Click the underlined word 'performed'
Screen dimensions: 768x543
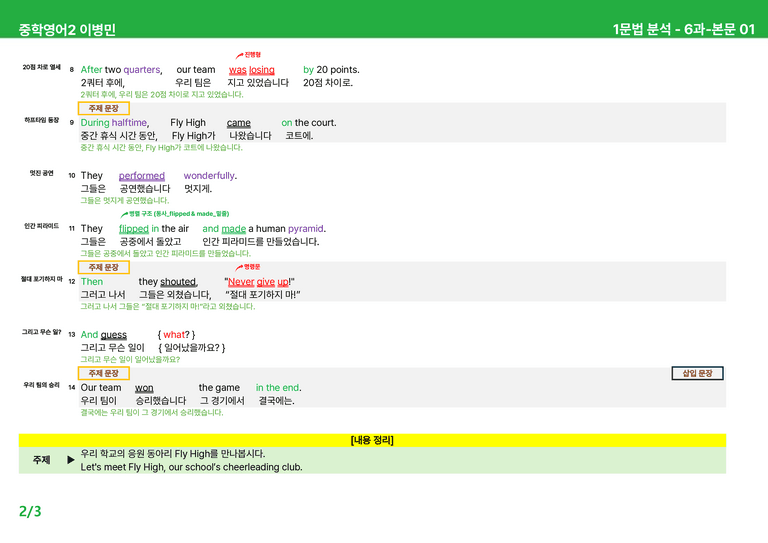142,176
